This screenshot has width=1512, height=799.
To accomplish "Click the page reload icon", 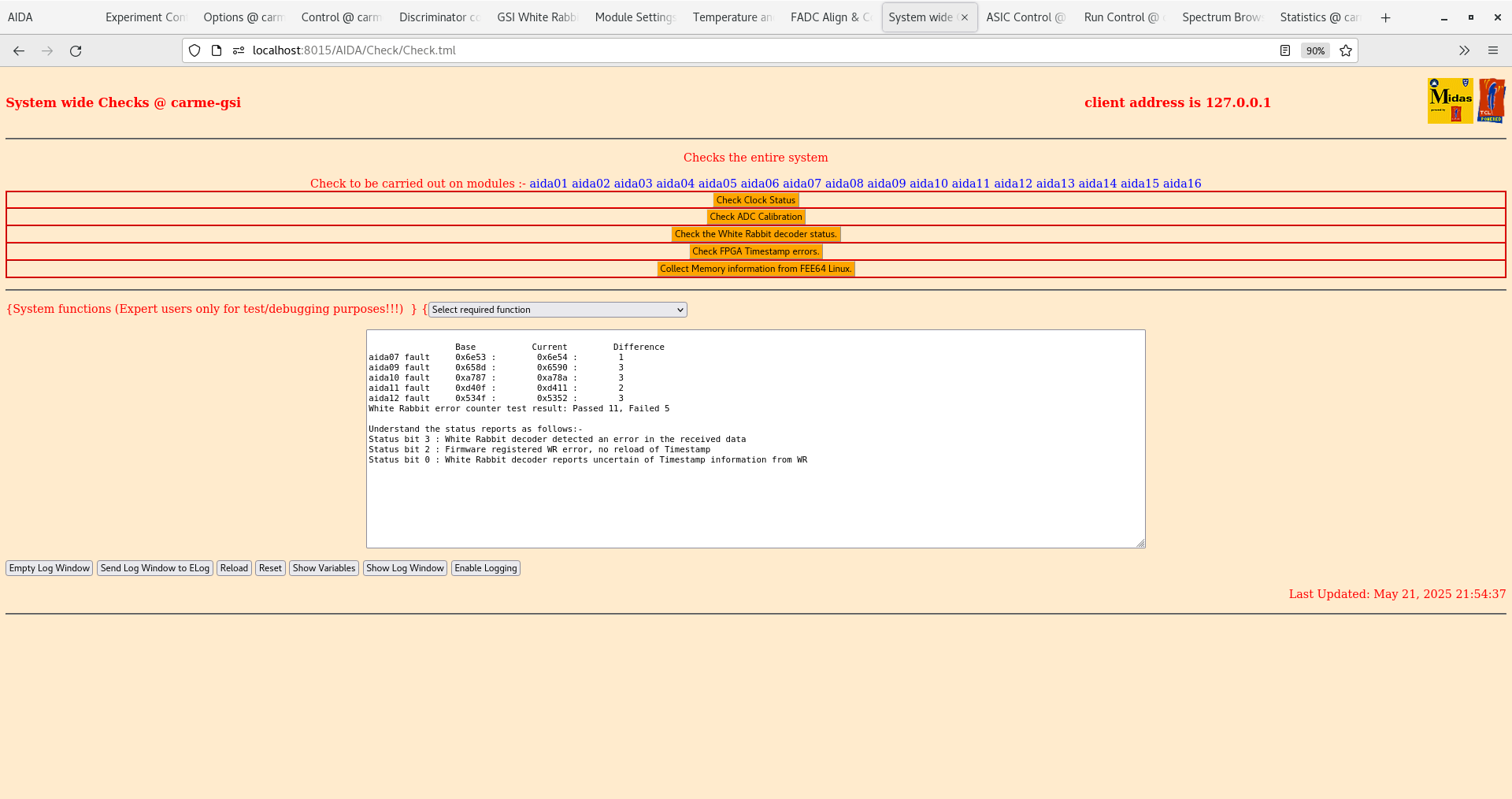I will click(76, 50).
